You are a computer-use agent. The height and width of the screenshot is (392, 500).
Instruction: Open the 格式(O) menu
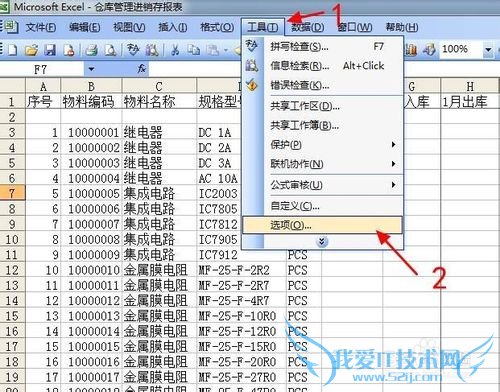point(217,27)
